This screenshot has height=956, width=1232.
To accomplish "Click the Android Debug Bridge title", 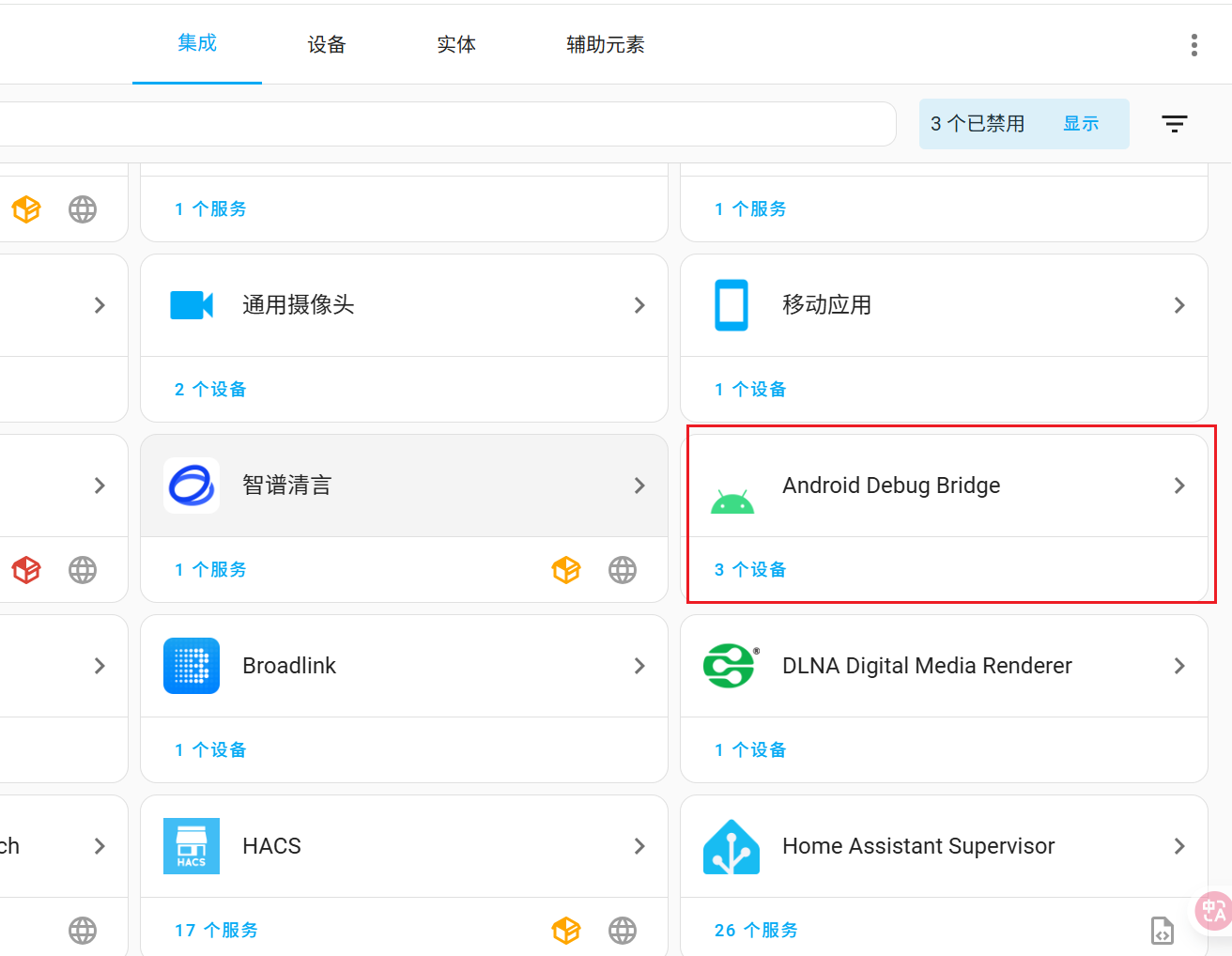I will pyautogui.click(x=891, y=486).
